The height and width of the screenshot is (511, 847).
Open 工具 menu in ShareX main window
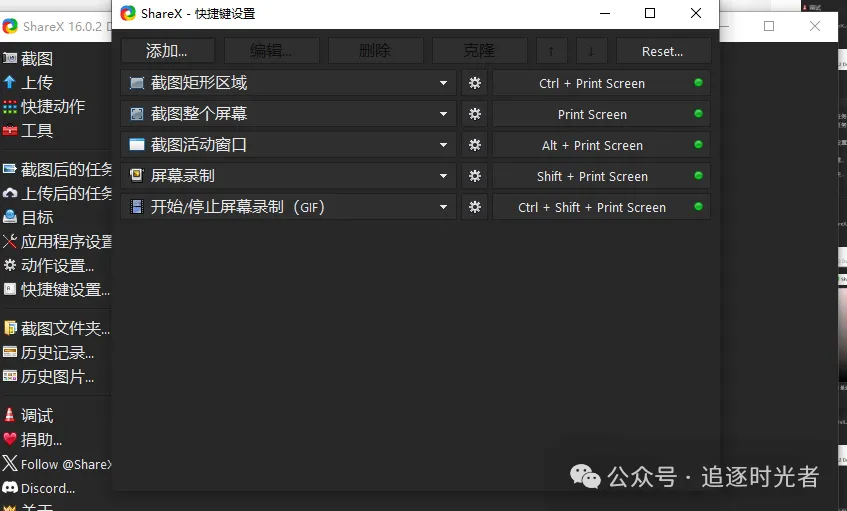[28, 130]
